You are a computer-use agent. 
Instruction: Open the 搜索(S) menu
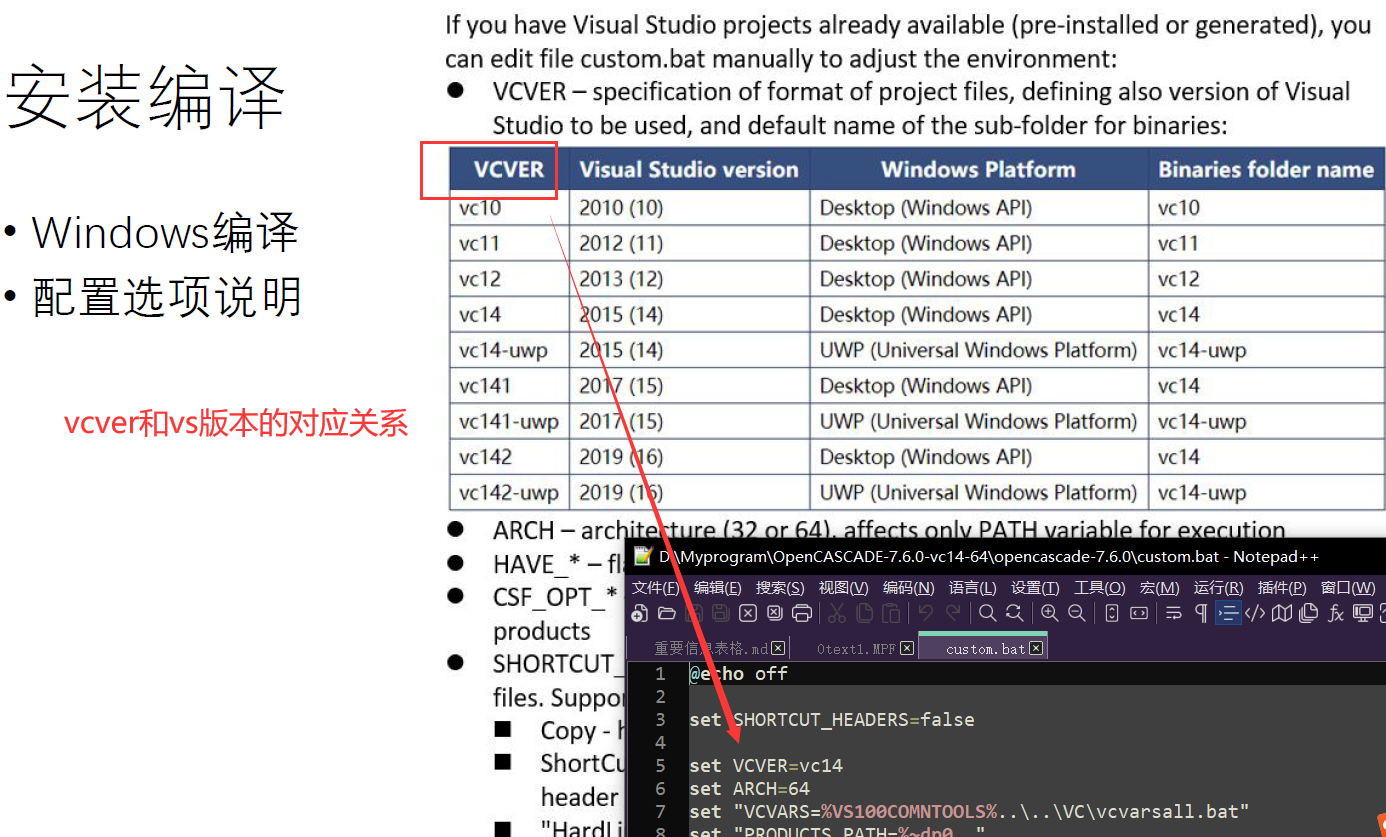[x=780, y=588]
